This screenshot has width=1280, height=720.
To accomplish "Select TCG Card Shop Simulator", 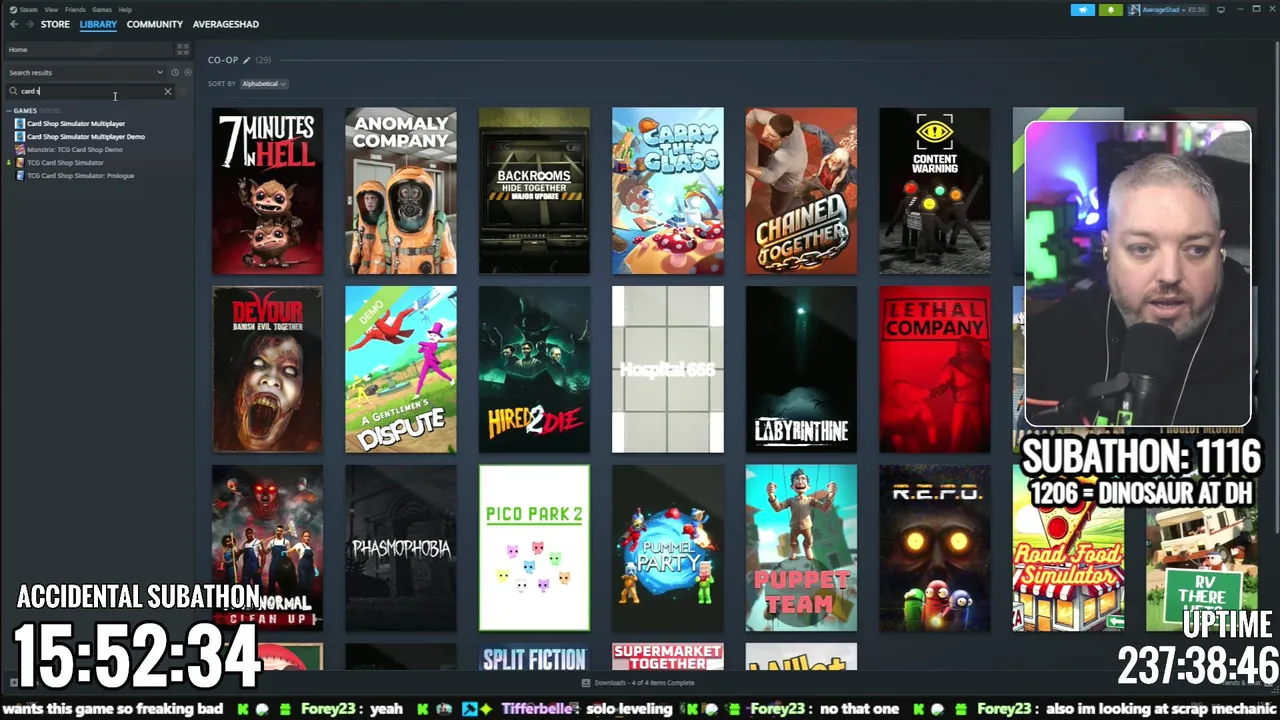I will coord(65,162).
